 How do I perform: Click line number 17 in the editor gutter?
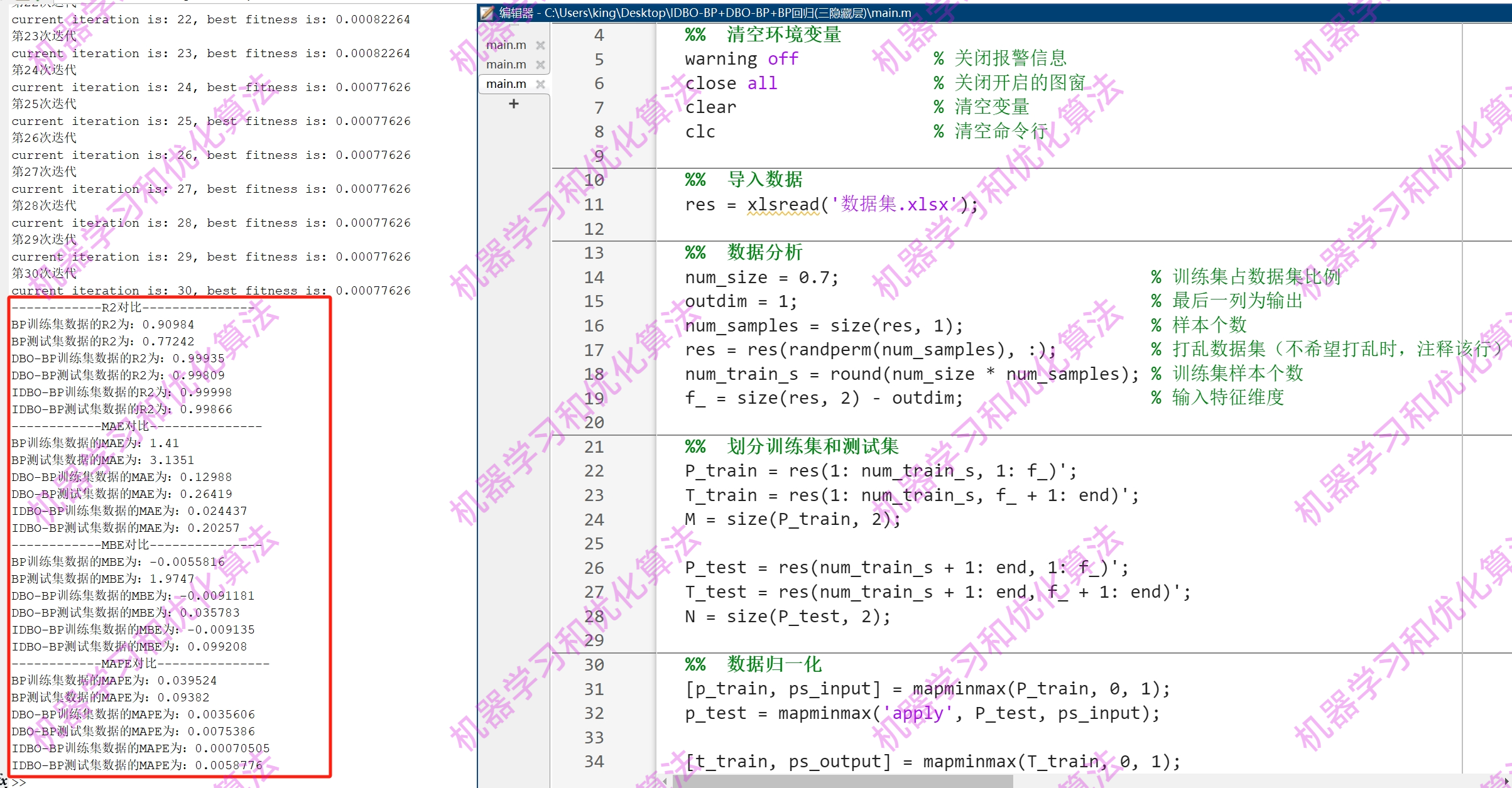coord(592,350)
